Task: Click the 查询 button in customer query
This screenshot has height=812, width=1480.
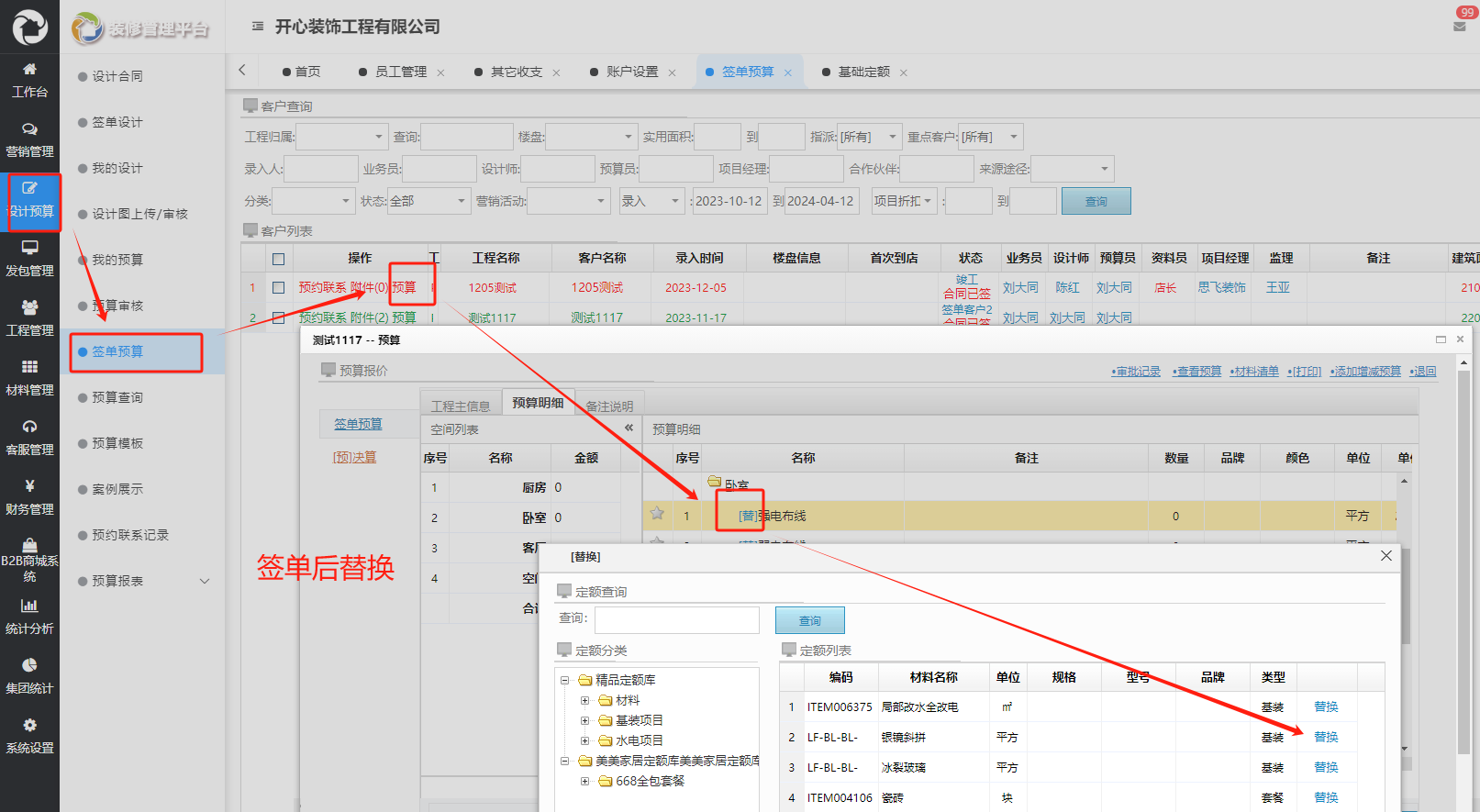Action: 1096,202
